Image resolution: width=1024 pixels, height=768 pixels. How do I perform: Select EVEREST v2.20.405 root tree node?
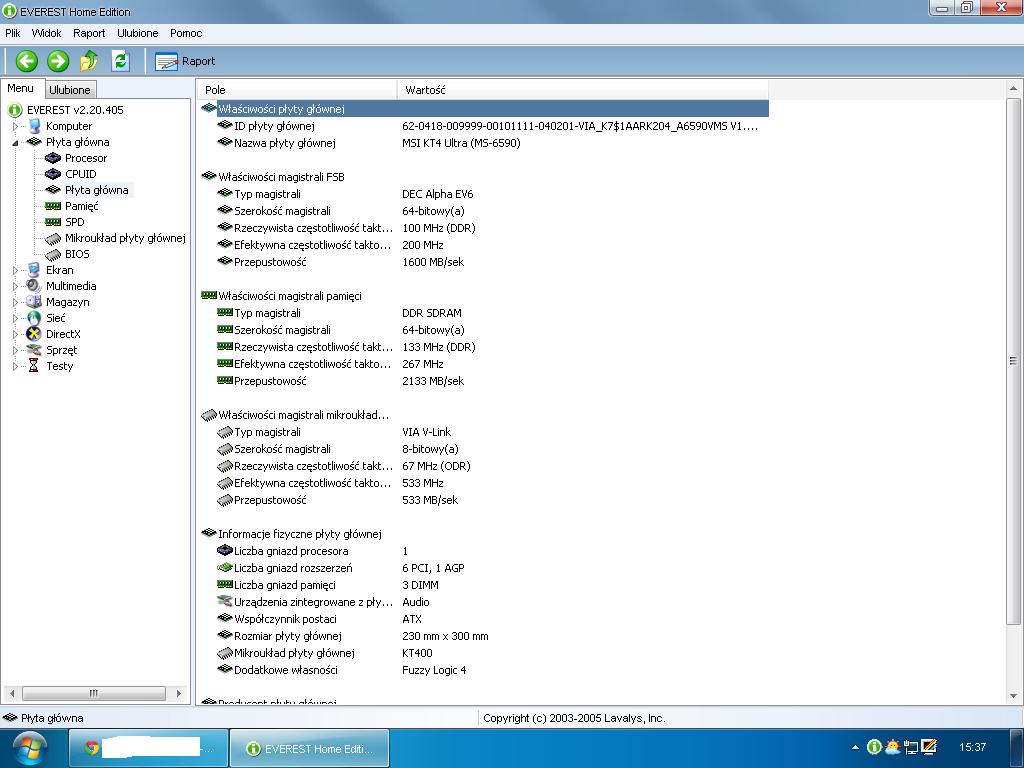pyautogui.click(x=75, y=110)
